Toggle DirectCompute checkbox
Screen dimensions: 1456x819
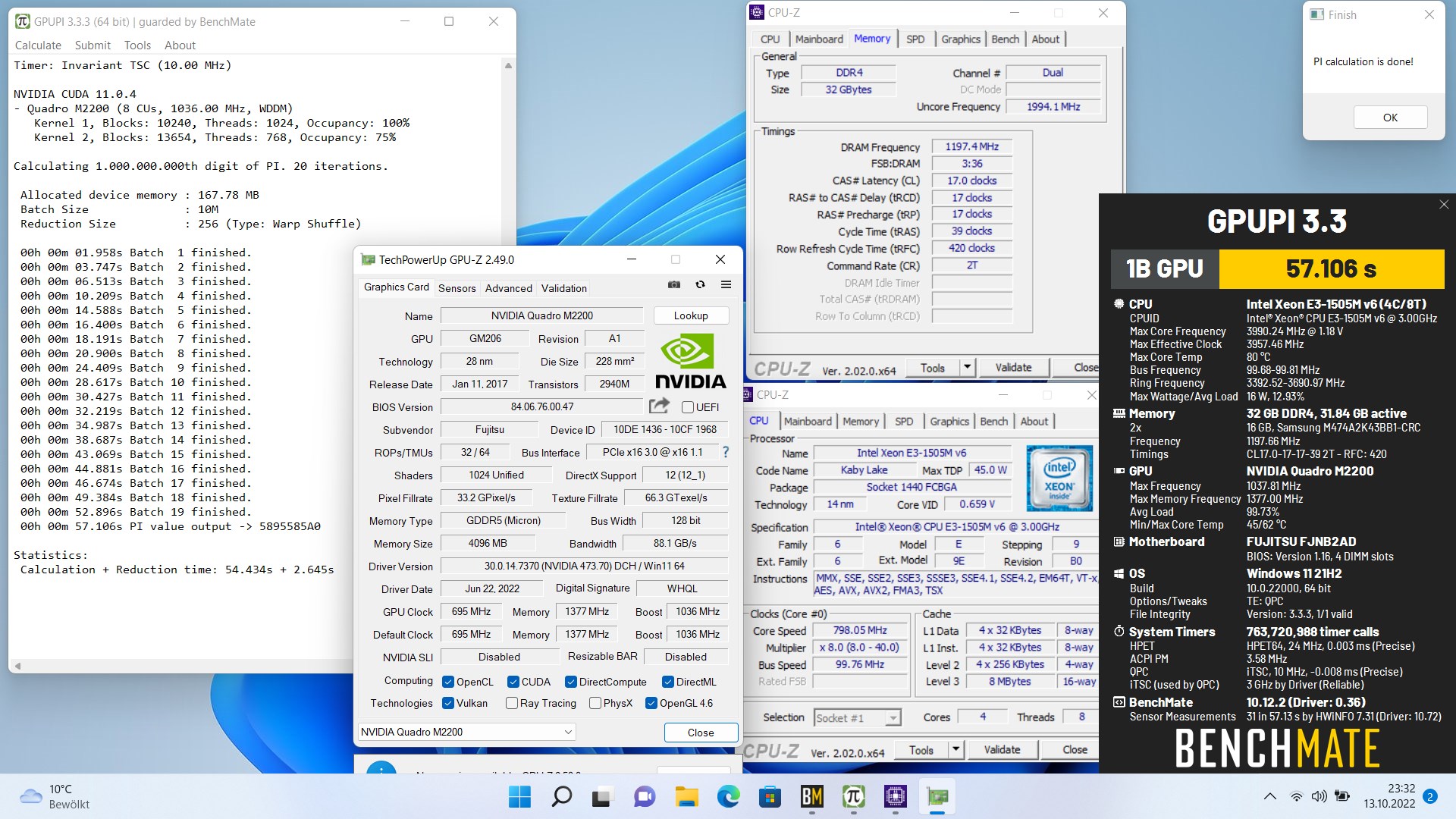(571, 682)
